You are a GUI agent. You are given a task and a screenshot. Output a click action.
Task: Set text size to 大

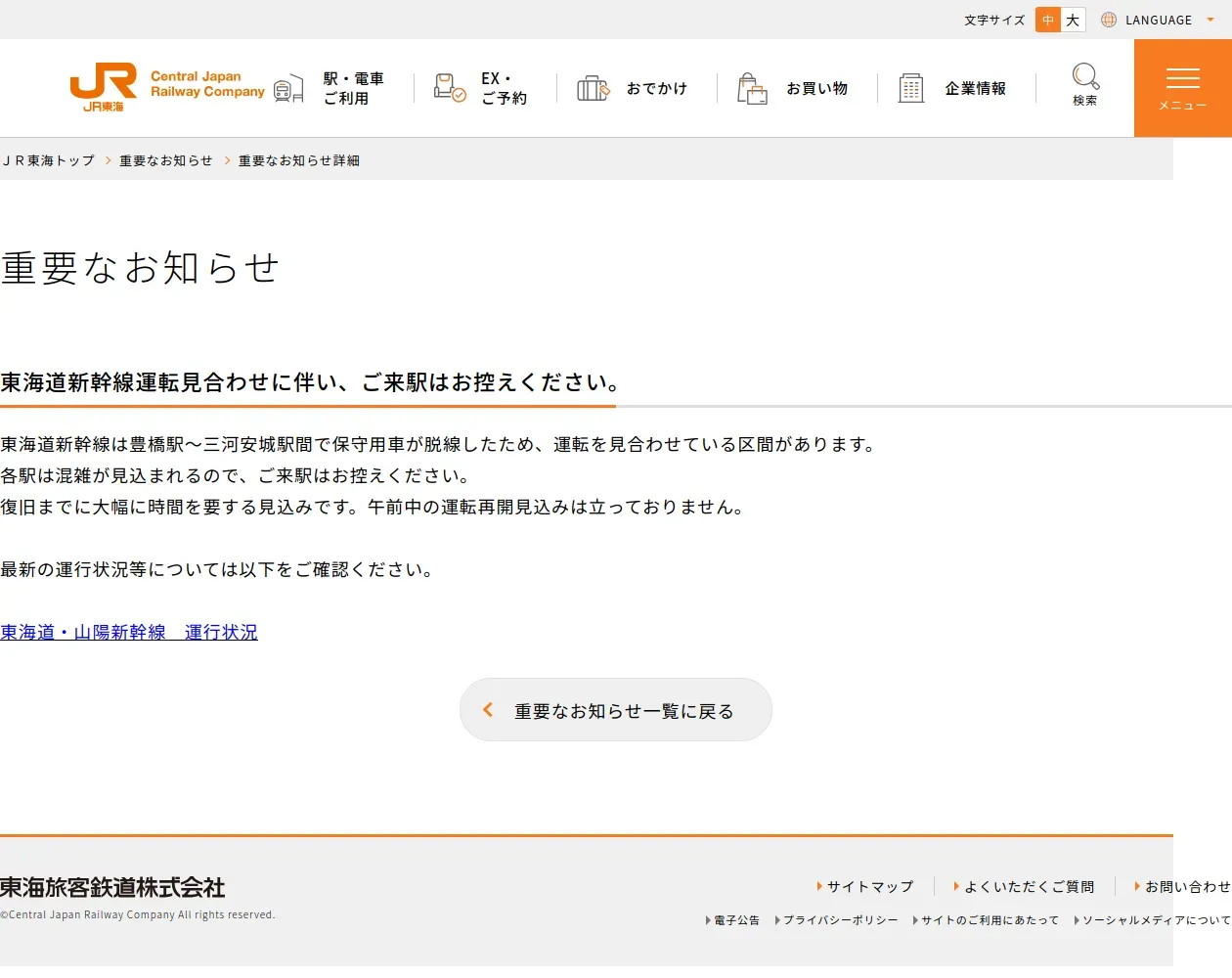click(1073, 20)
